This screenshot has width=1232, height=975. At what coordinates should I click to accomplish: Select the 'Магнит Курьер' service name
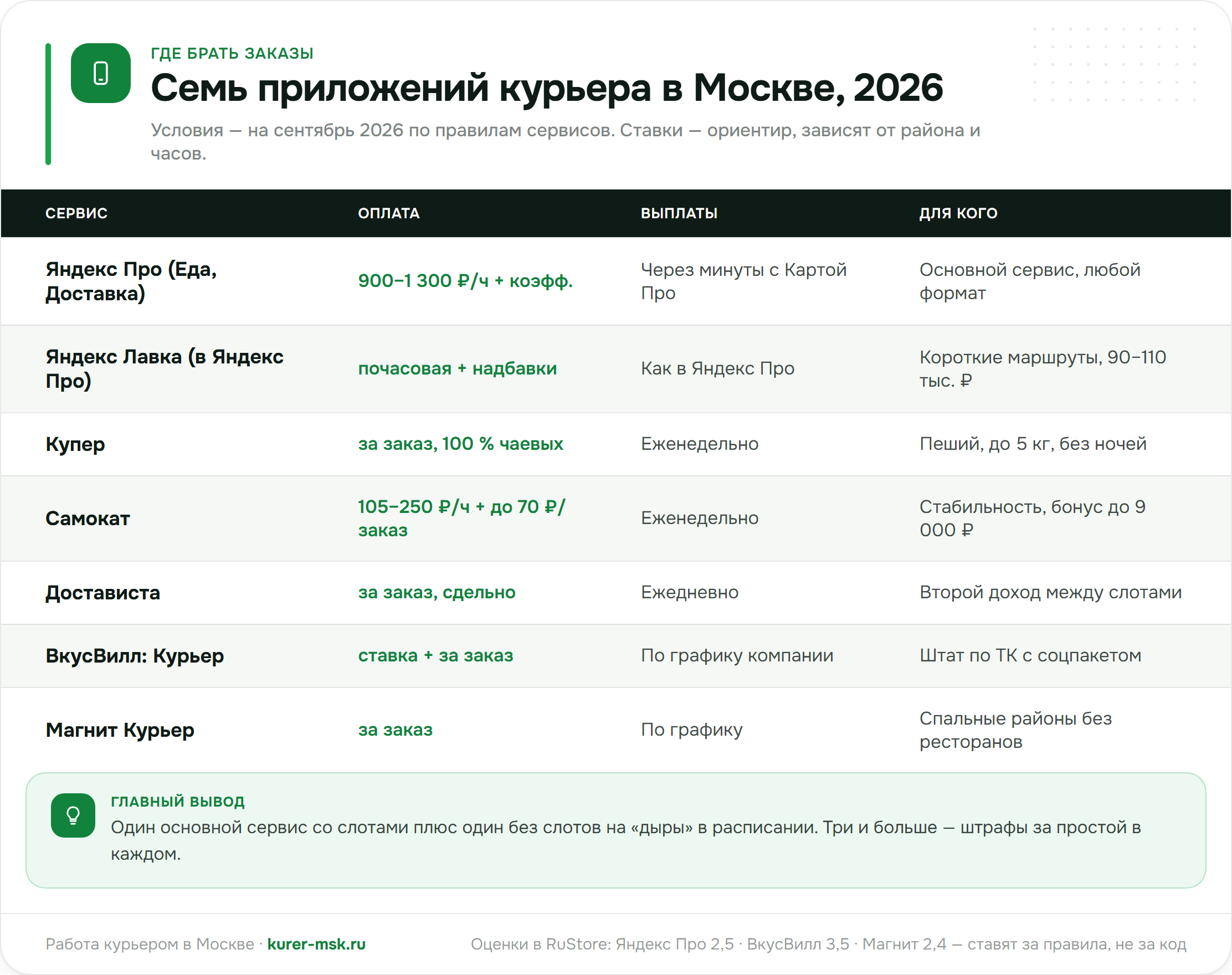(120, 730)
